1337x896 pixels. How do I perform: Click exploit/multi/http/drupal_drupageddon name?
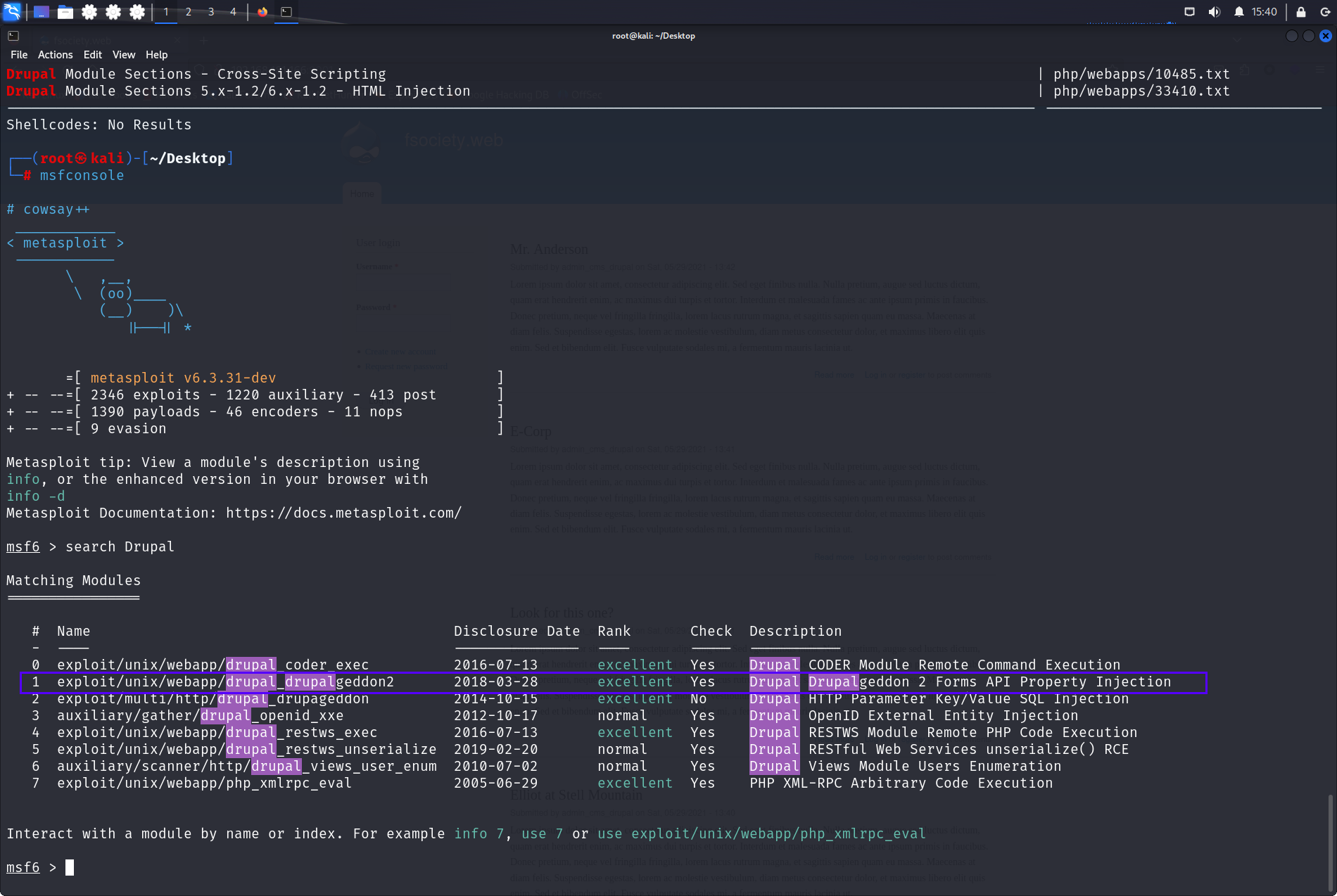click(213, 698)
